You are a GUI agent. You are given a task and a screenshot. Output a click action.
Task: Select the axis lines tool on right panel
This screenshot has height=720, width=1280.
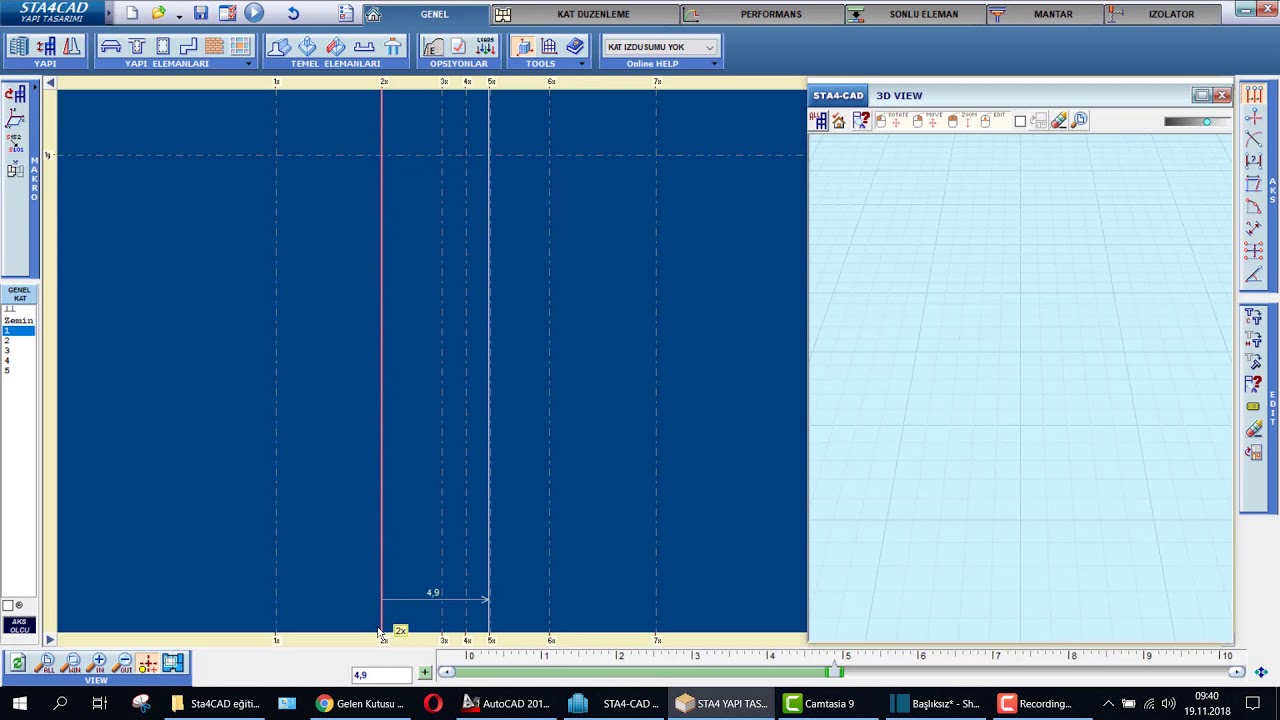pos(1253,95)
